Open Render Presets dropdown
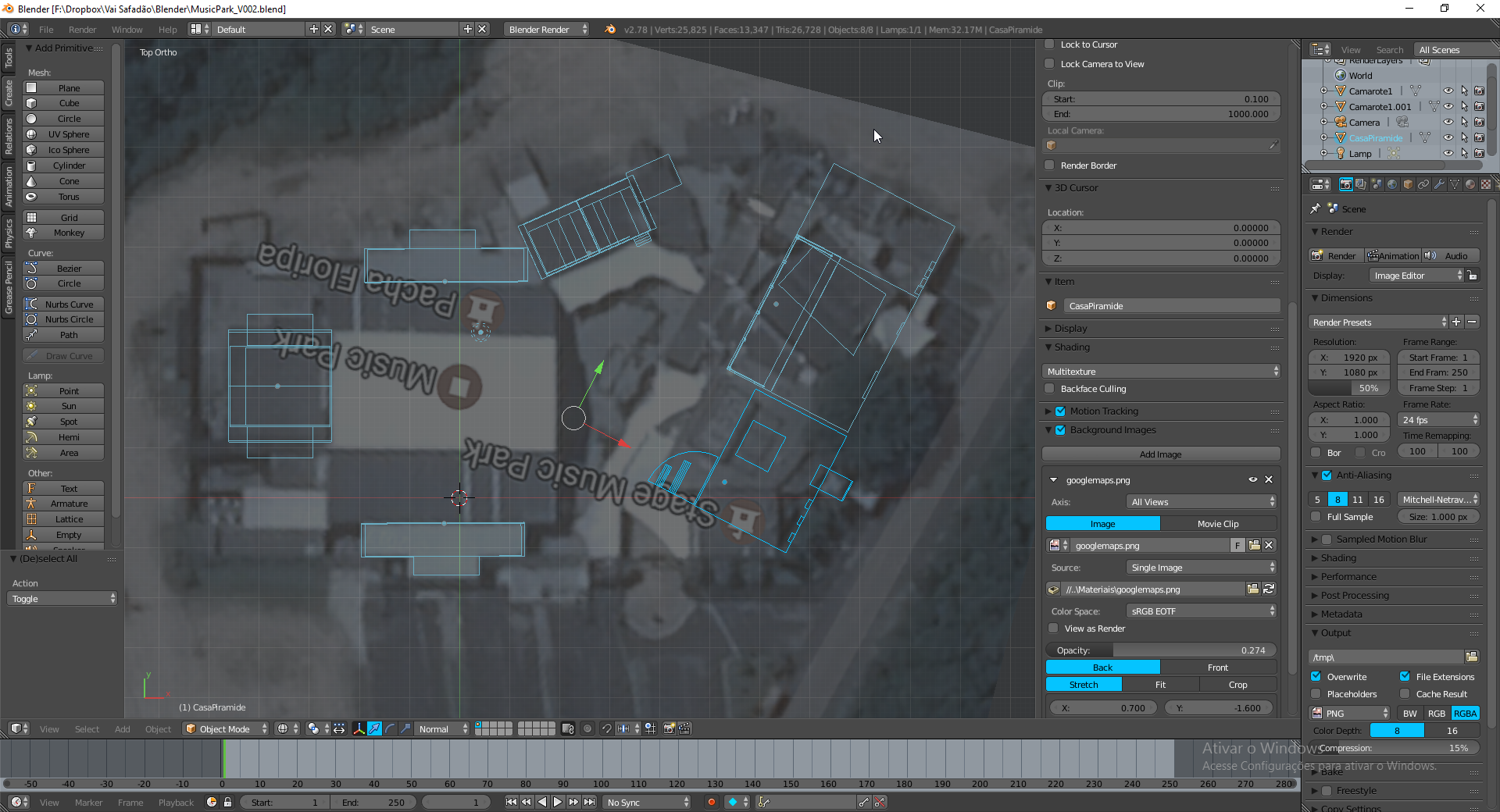 point(1378,322)
